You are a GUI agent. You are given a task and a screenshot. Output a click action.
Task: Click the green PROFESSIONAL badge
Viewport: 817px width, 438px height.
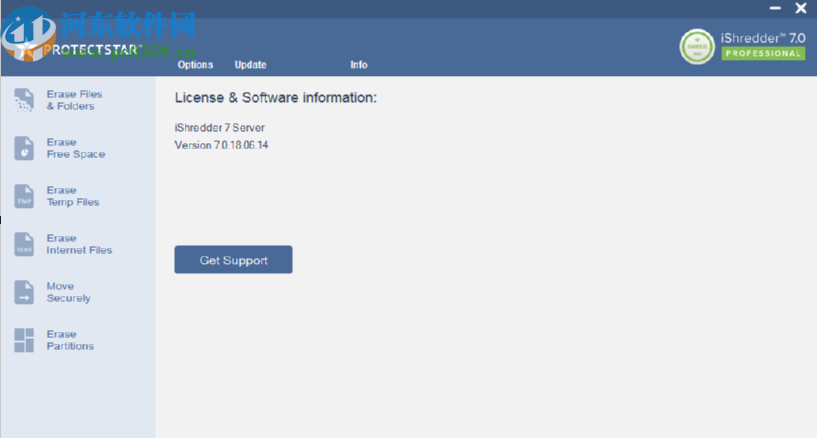coord(763,53)
